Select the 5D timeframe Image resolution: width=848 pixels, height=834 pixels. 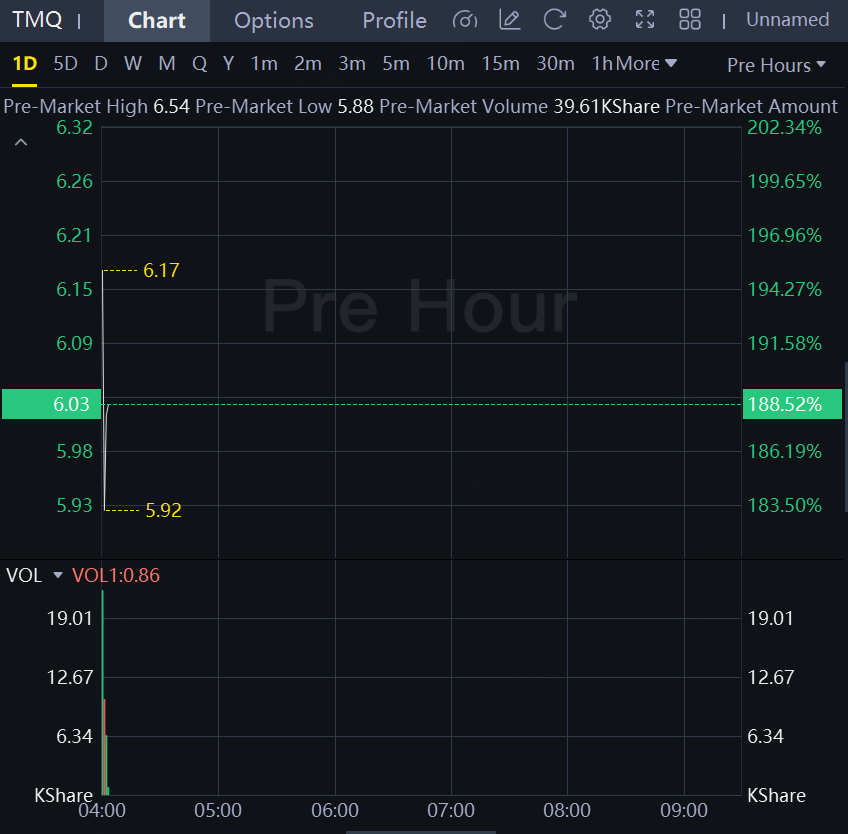tap(65, 64)
